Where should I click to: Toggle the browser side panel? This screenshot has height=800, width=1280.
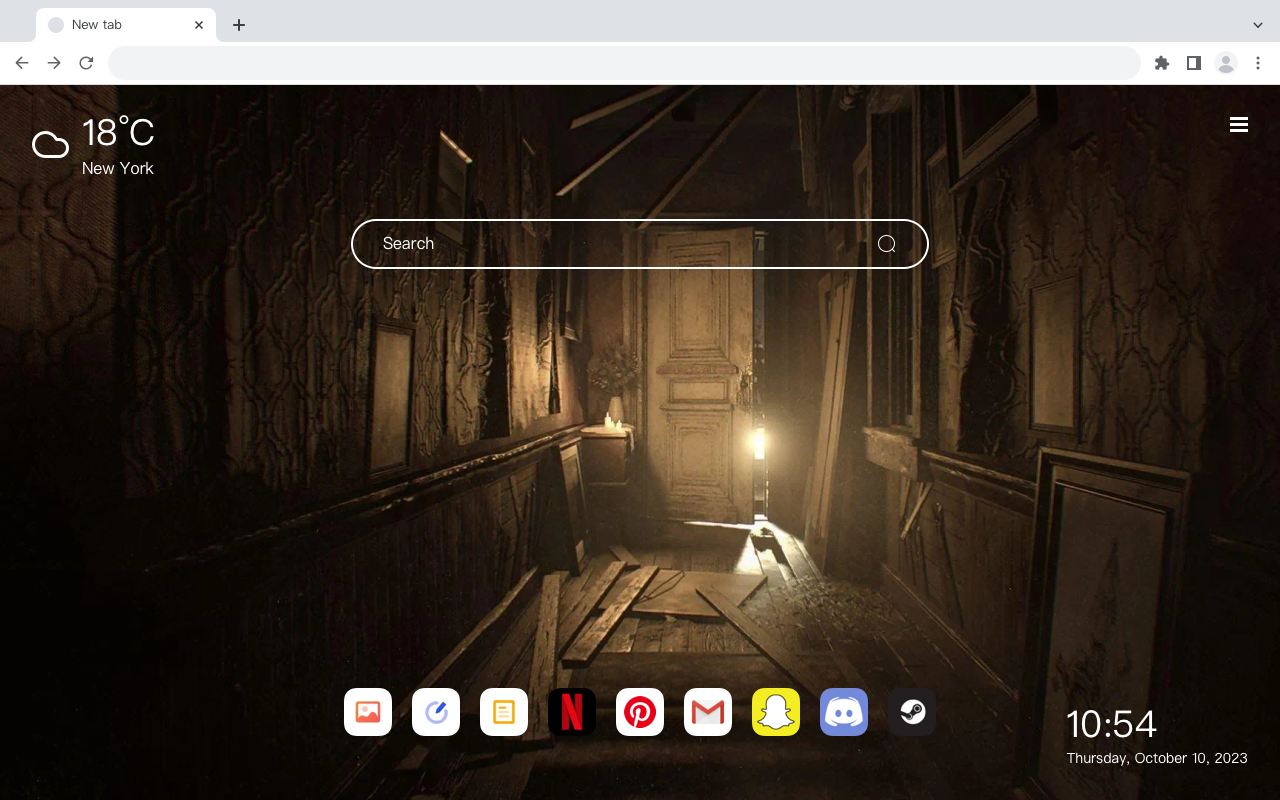1193,63
